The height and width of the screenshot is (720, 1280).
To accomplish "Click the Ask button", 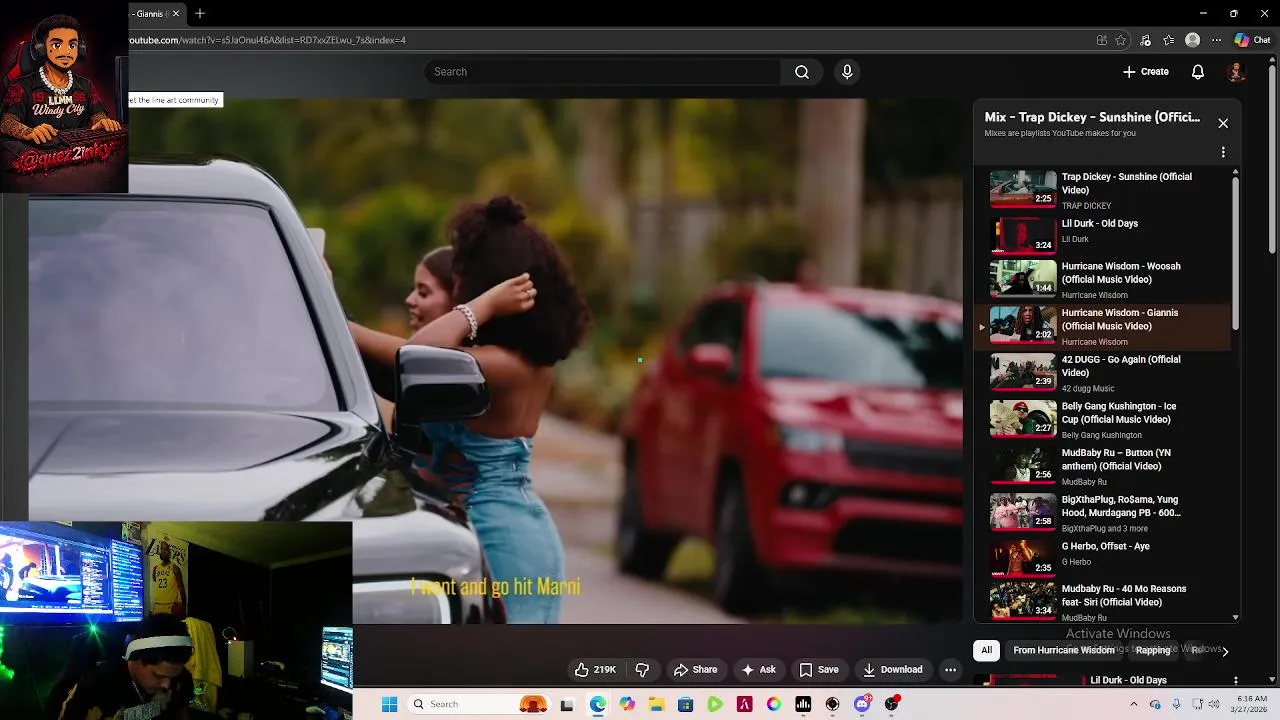I will pyautogui.click(x=758, y=670).
